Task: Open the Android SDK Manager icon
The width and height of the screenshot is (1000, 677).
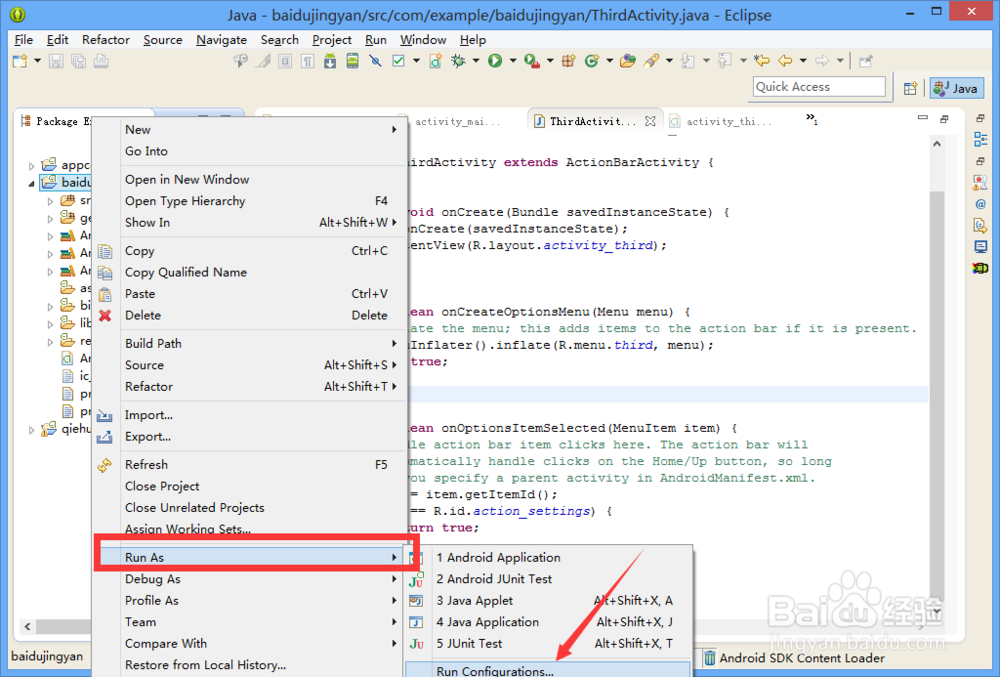Action: tap(330, 61)
